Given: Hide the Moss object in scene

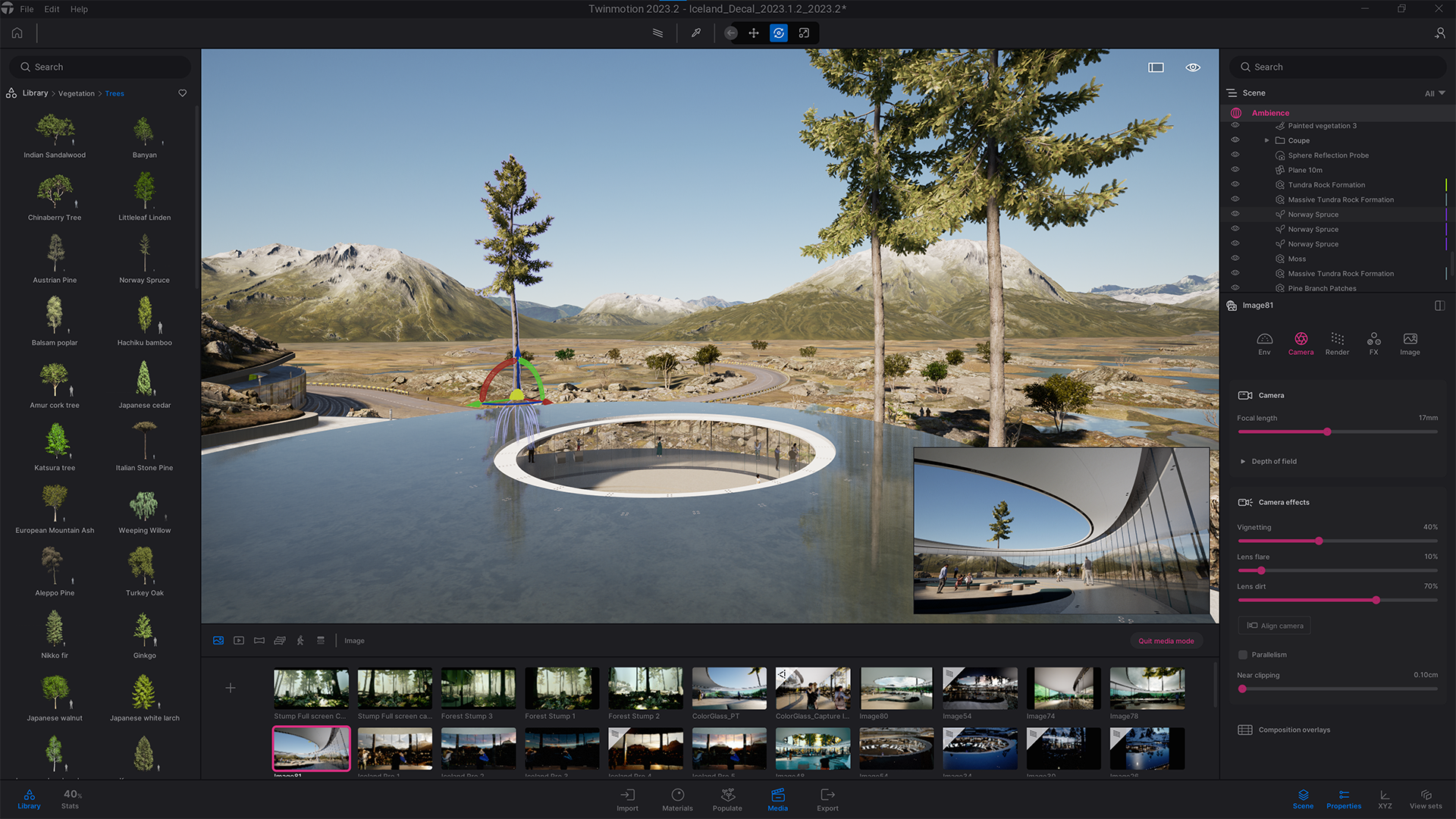Looking at the screenshot, I should coord(1235,258).
